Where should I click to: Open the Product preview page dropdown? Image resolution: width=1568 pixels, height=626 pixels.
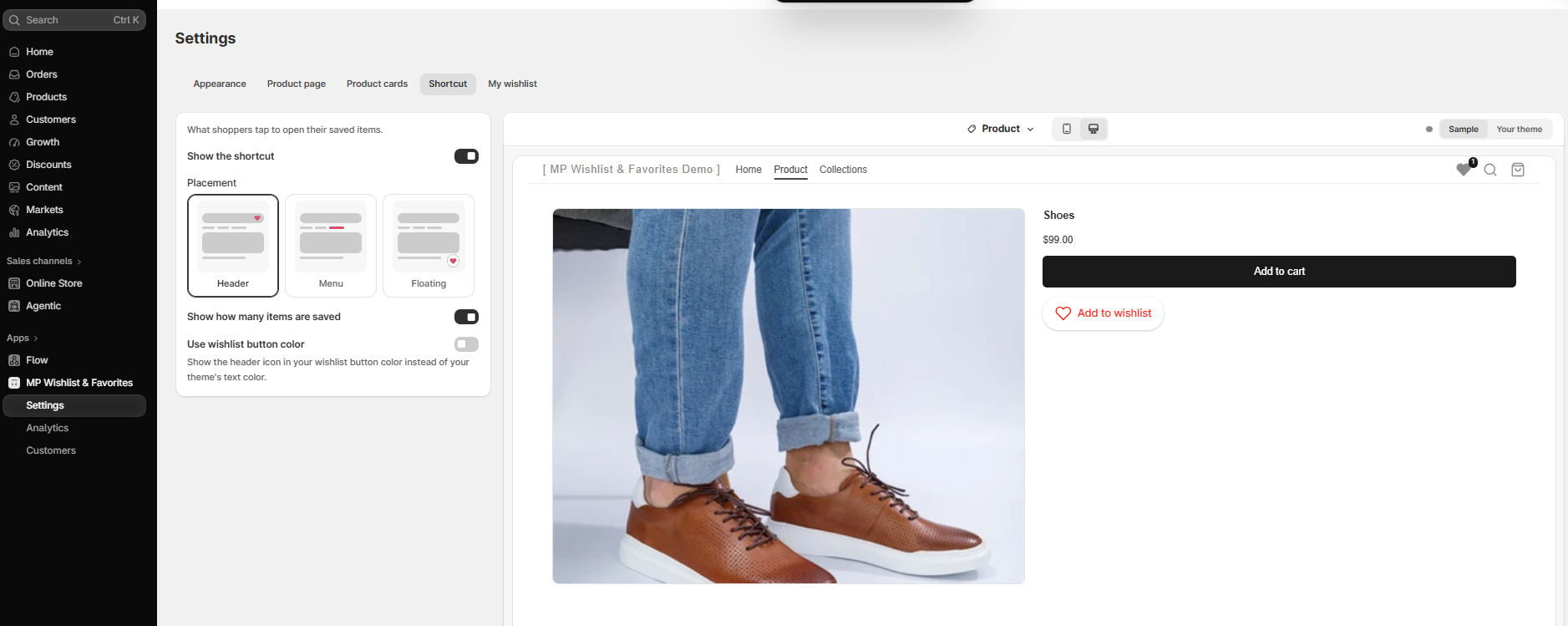coord(1001,129)
